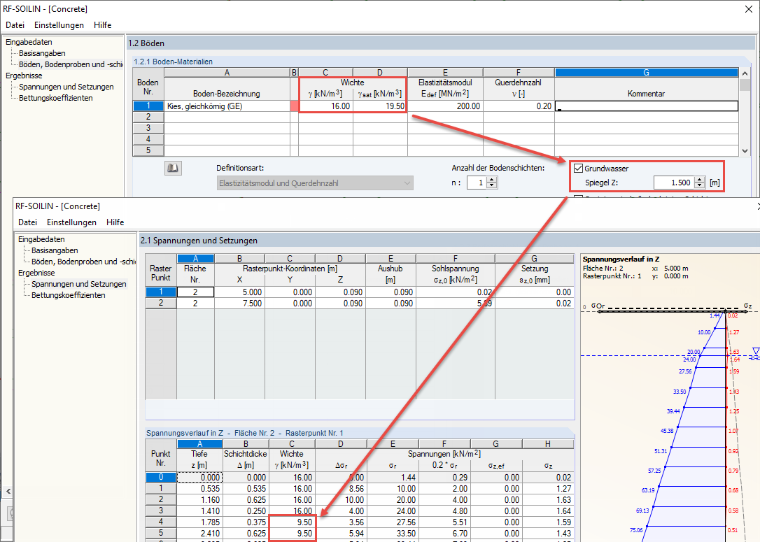
Task: Select Rasterpunkt row 1 header in results table
Action: point(161,292)
